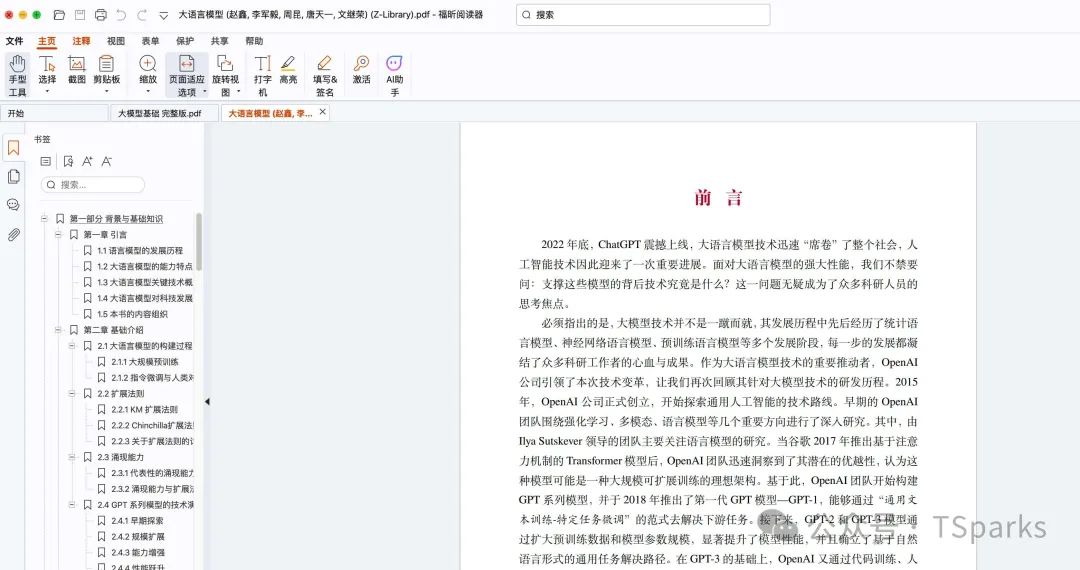1080x570 pixels.
Task: Select the Highlight (高亮) tool
Action: coord(288,70)
